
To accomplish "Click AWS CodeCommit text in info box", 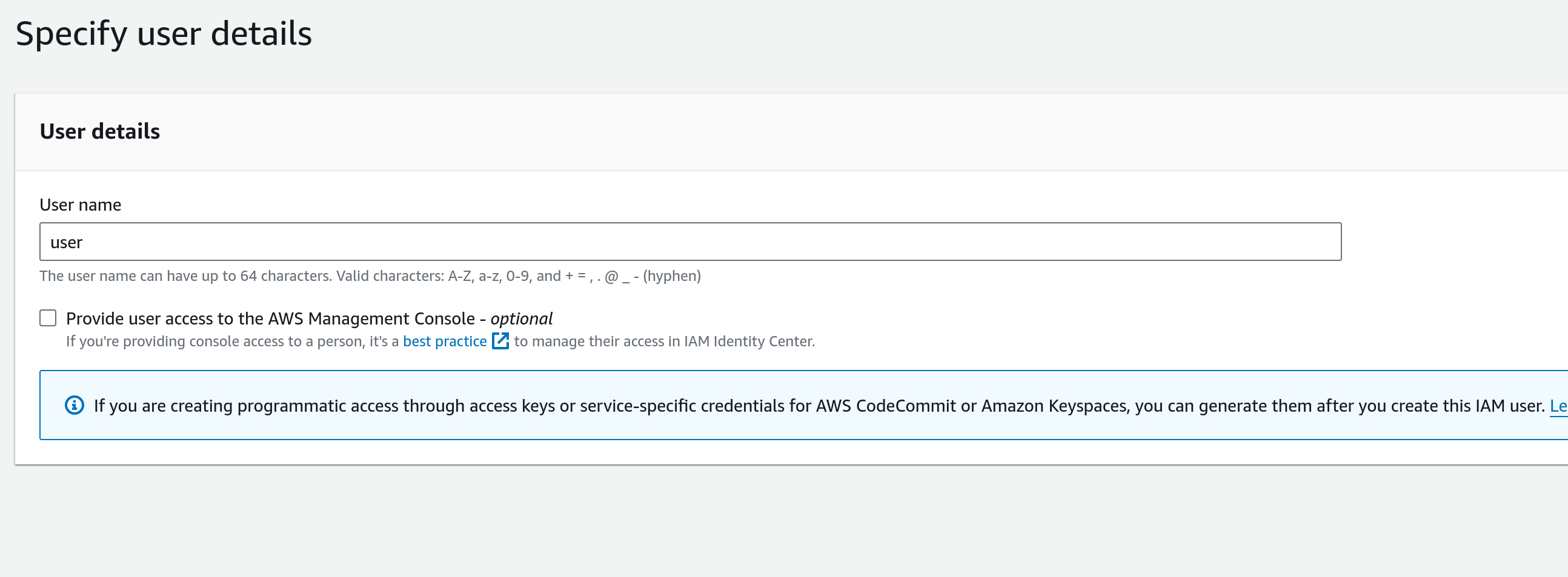I will (x=886, y=406).
